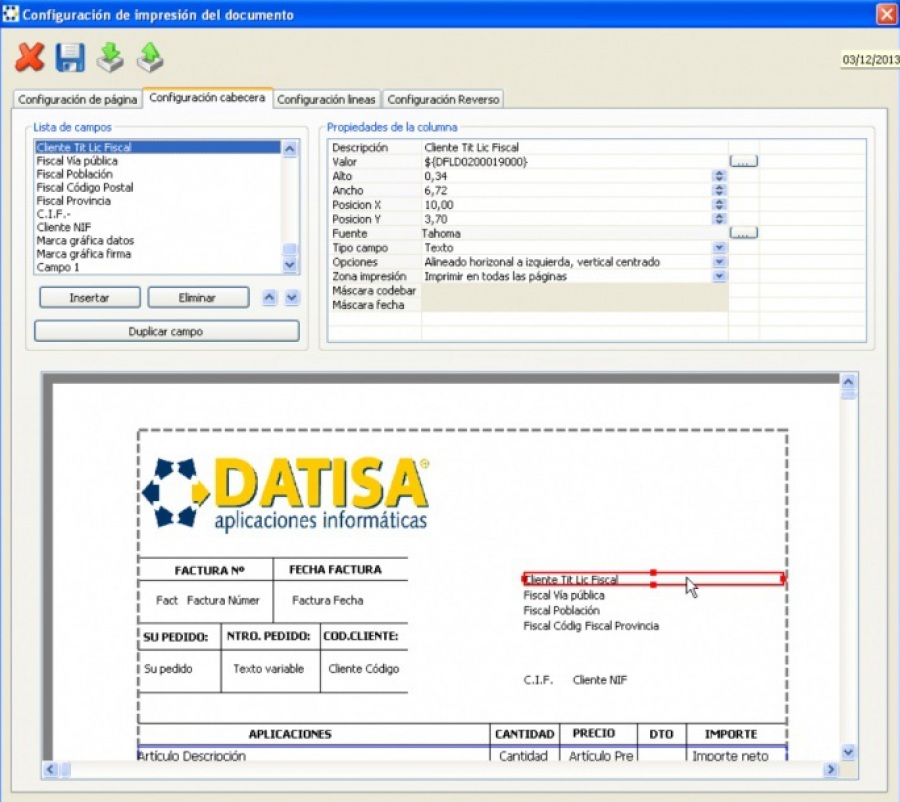This screenshot has width=900, height=802.
Task: Click the green up-arrow export icon
Action: click(x=150, y=57)
